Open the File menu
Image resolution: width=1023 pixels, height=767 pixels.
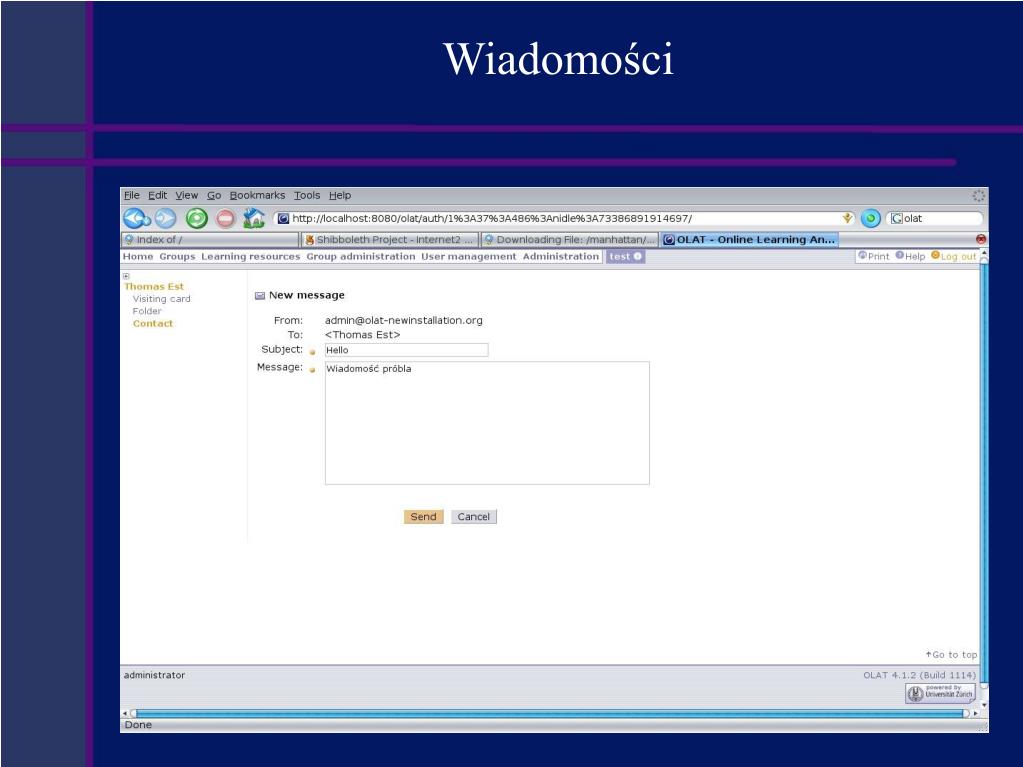132,195
